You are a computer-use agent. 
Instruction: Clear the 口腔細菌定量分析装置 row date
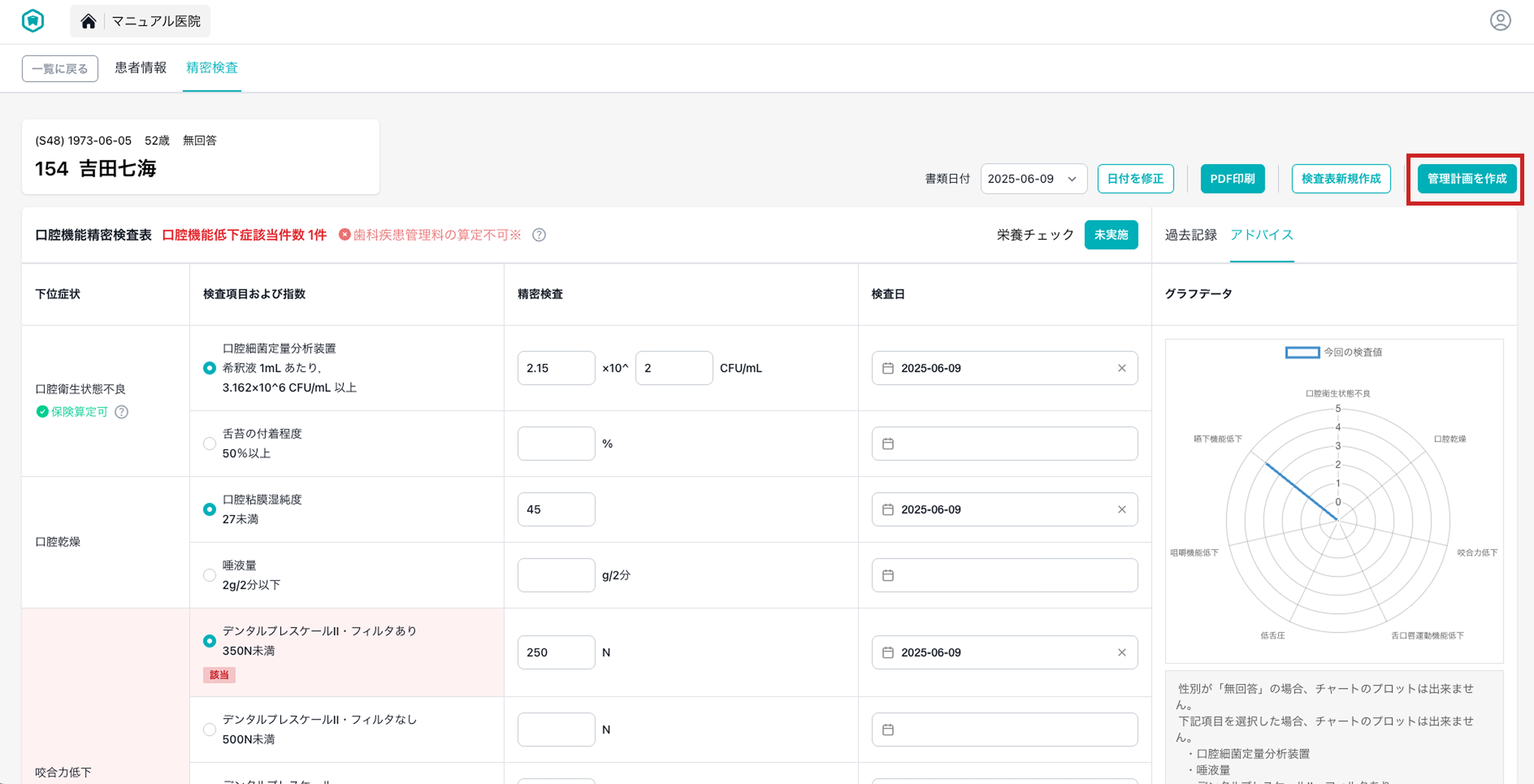(x=1122, y=368)
